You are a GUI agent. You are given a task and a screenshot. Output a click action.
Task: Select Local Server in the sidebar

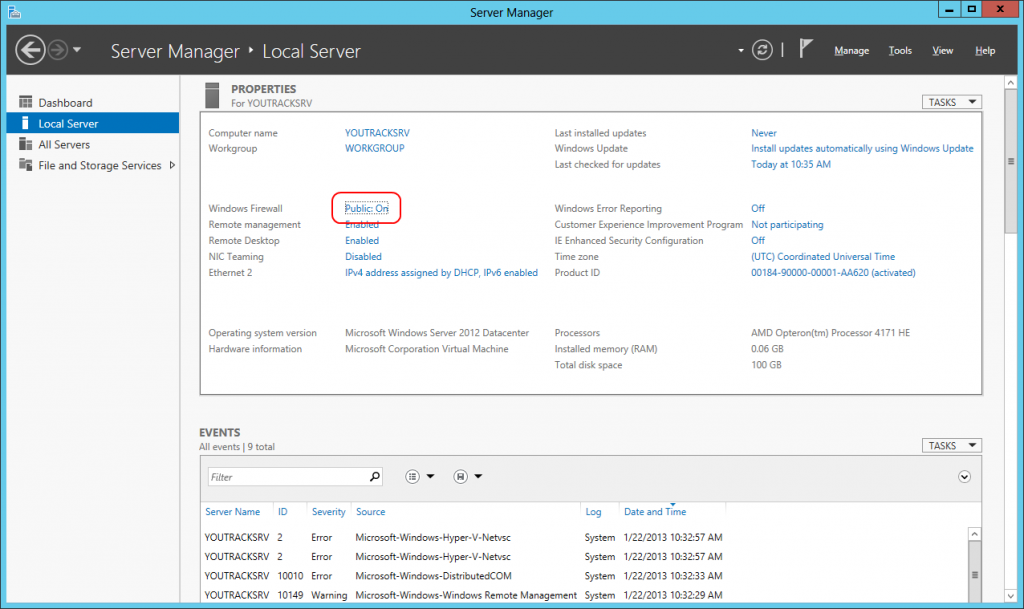[x=93, y=123]
